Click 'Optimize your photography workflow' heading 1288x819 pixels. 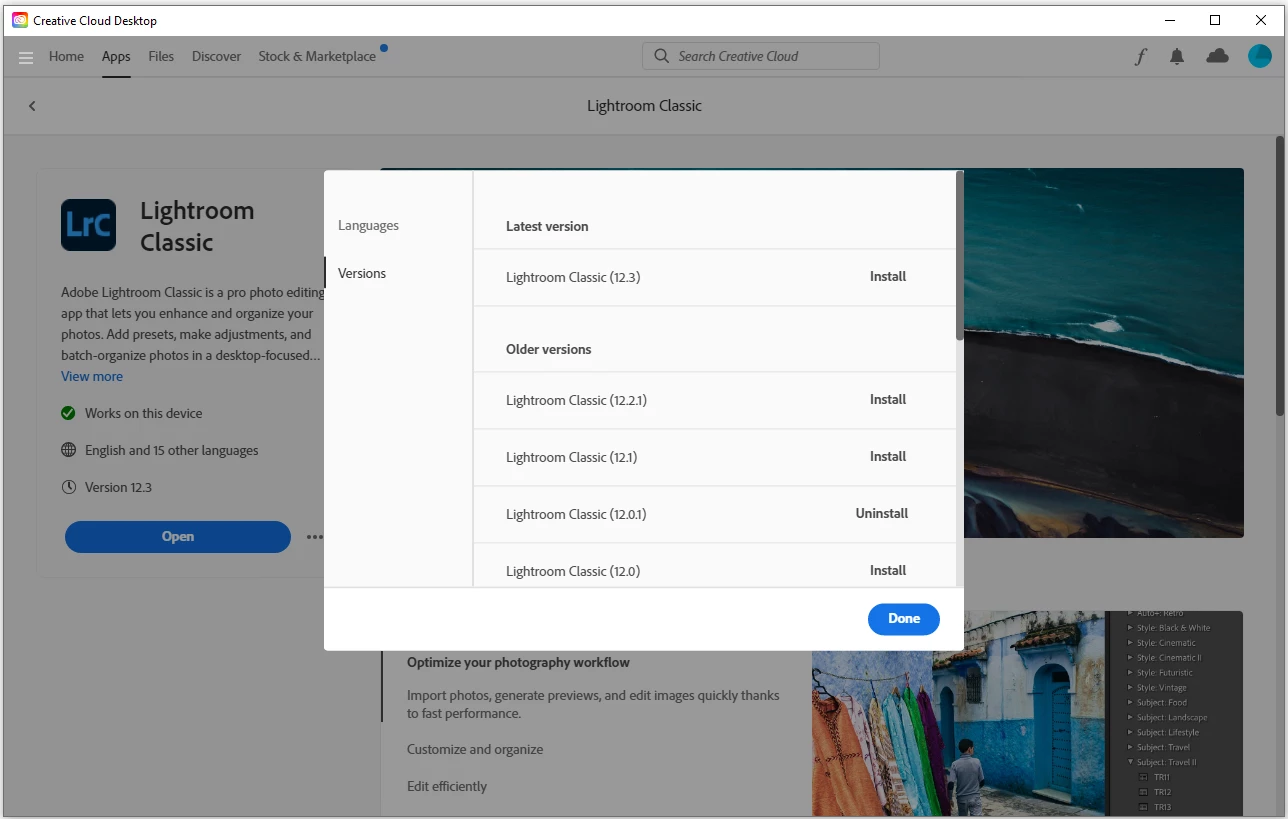pos(518,662)
